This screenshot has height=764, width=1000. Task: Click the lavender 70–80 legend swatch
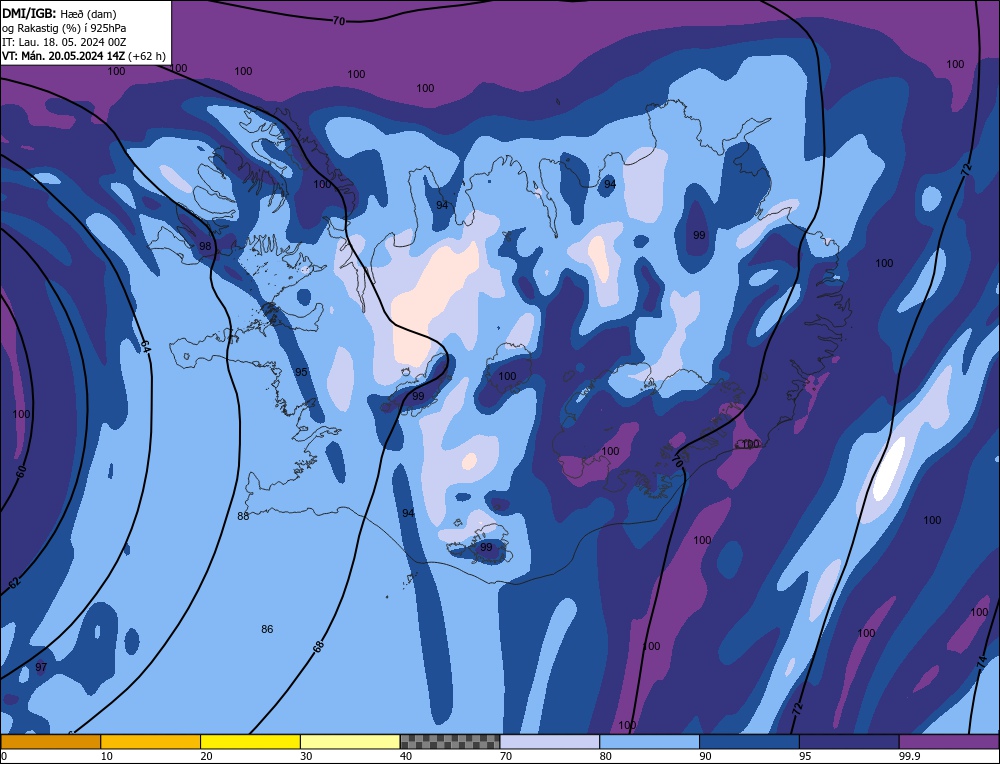pos(550,742)
